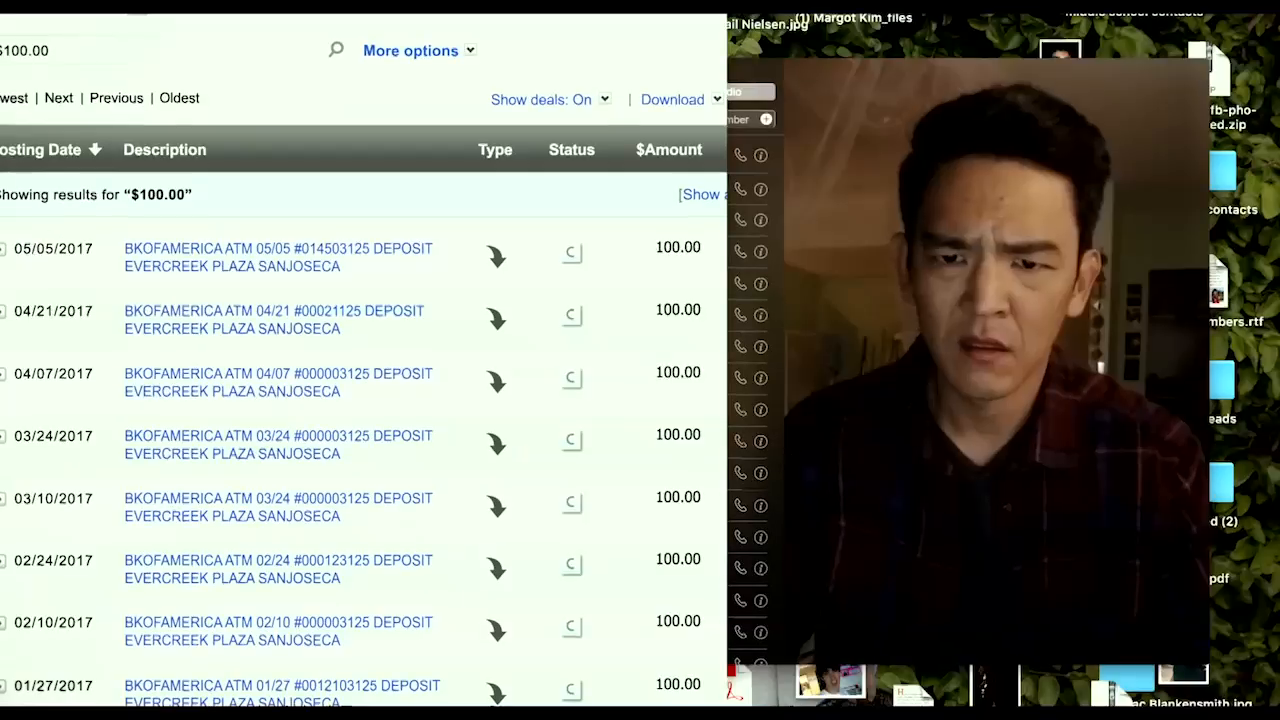
Task: Click the cleared status icon in 04/21/2017 row
Action: coord(572,315)
